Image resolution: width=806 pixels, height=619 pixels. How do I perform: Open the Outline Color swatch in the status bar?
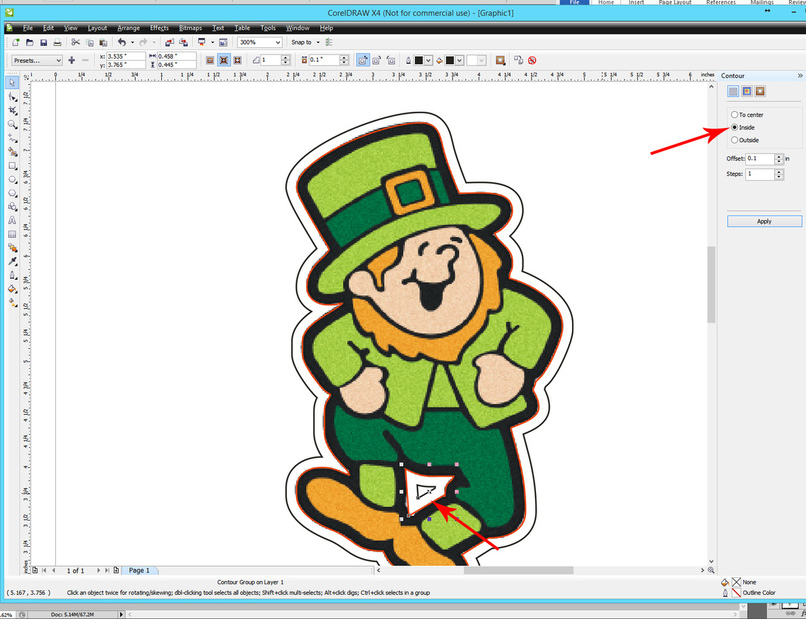(x=736, y=592)
